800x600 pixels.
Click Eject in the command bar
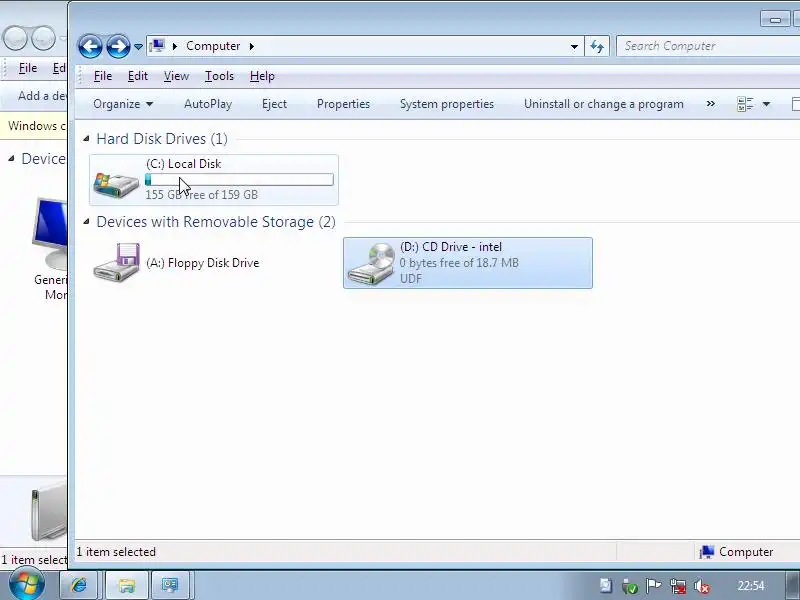click(x=274, y=104)
